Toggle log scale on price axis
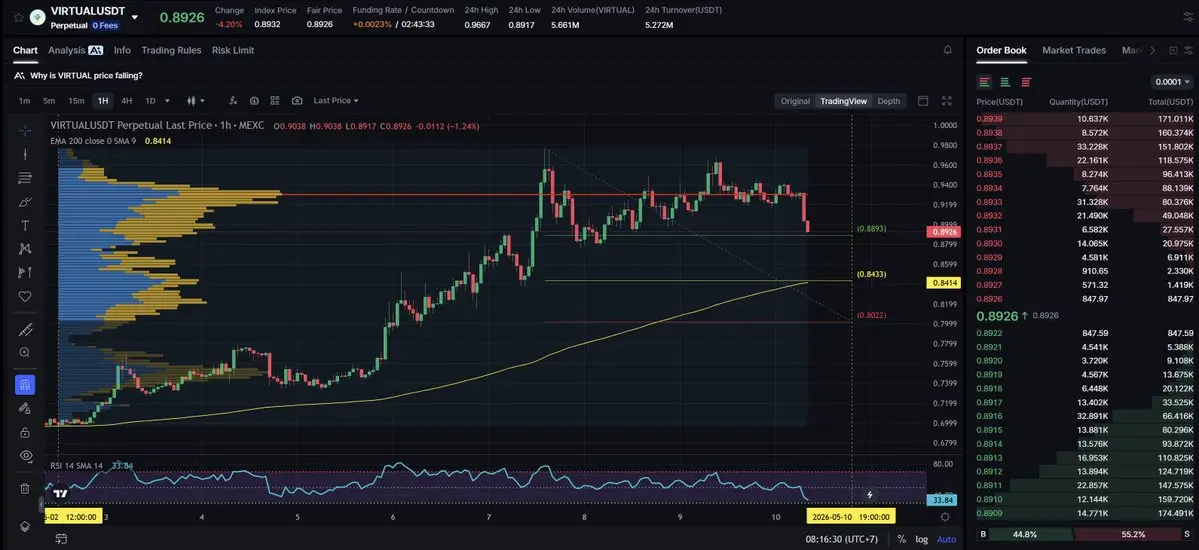 point(921,539)
